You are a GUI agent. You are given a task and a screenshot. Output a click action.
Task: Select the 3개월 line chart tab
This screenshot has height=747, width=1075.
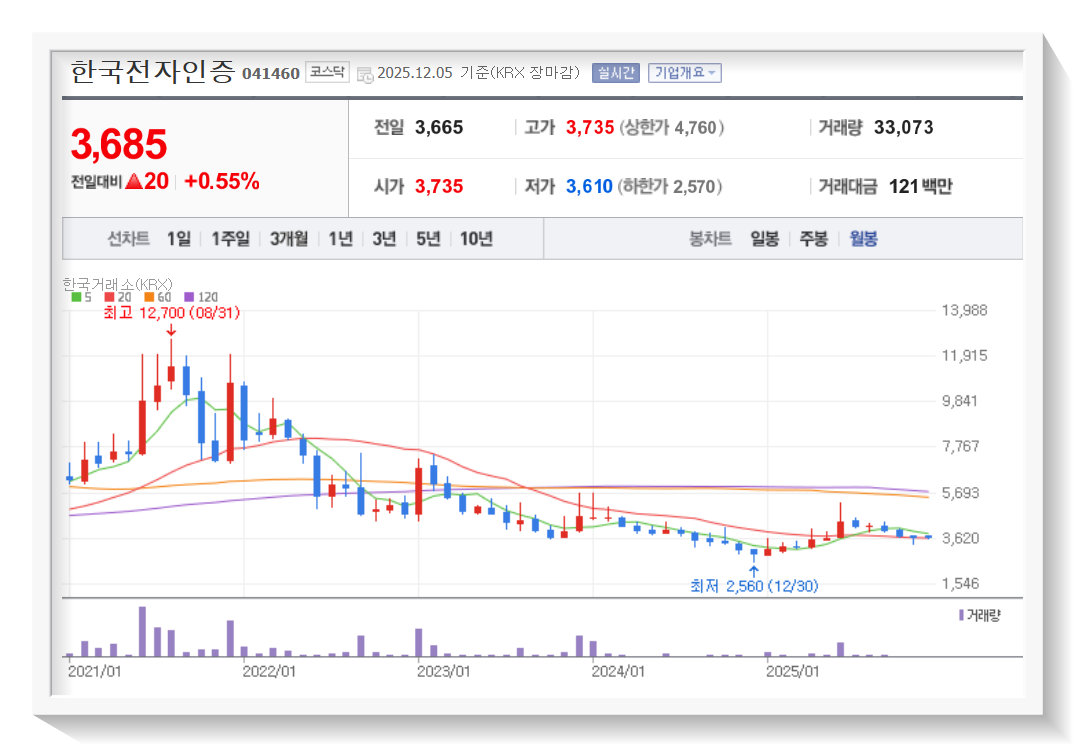(x=289, y=238)
